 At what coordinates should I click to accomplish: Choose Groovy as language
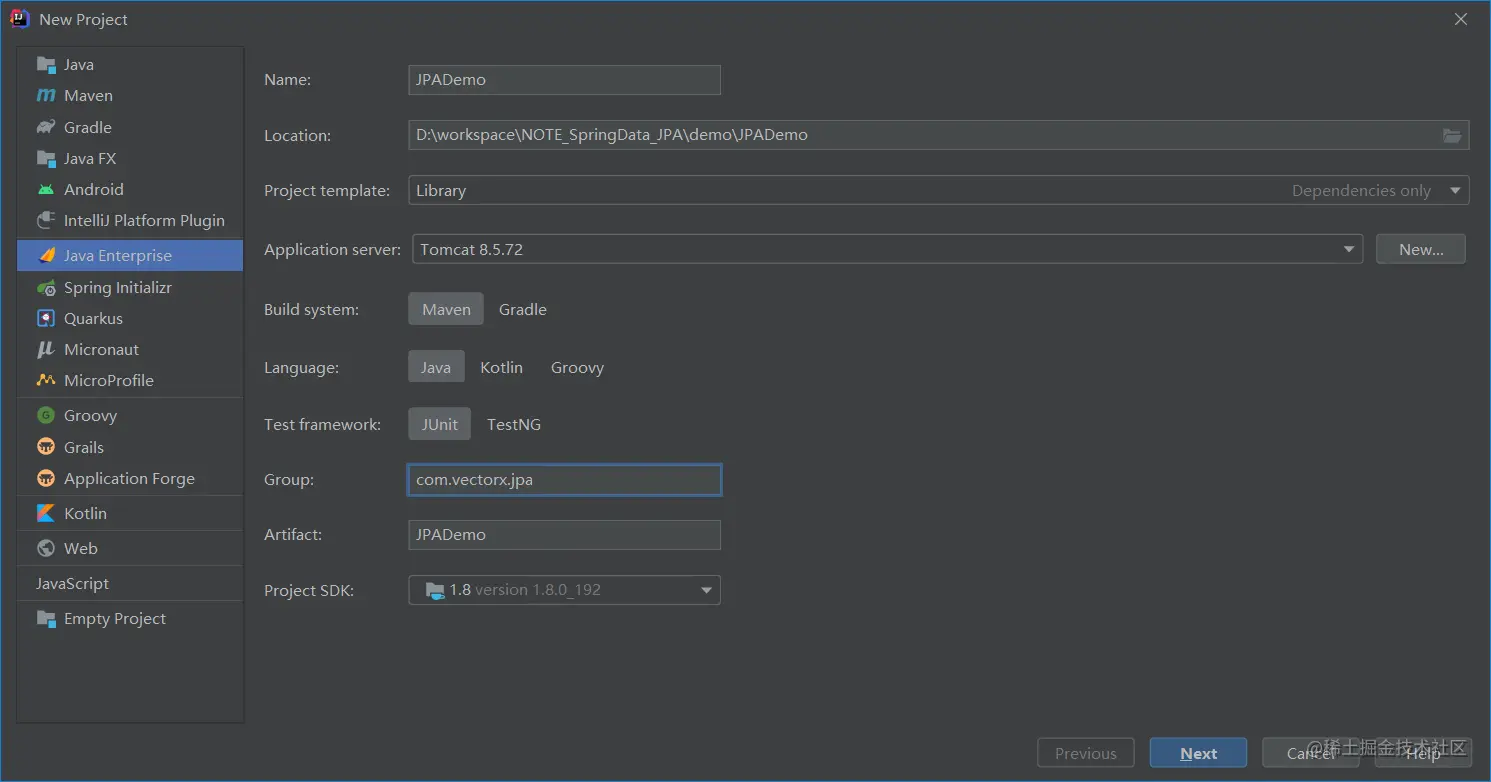(577, 367)
